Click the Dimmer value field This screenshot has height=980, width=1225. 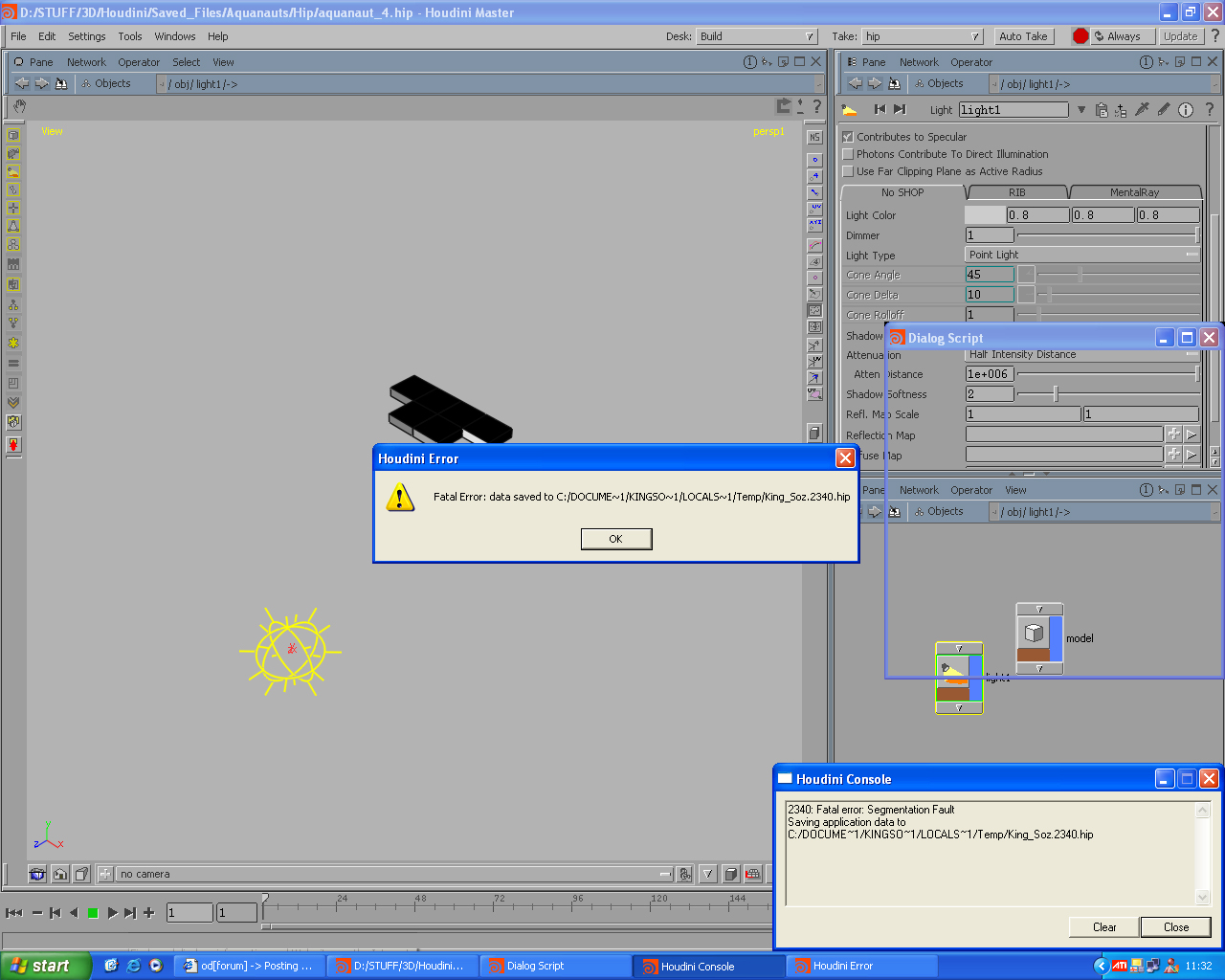990,235
